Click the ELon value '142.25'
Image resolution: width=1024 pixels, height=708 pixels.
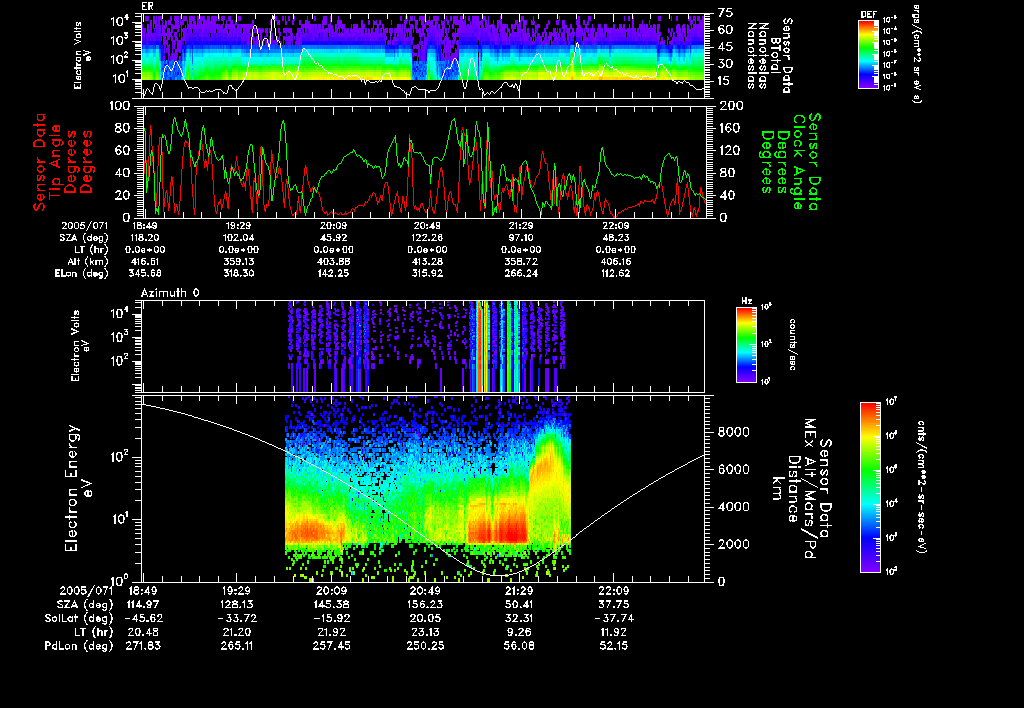point(332,274)
